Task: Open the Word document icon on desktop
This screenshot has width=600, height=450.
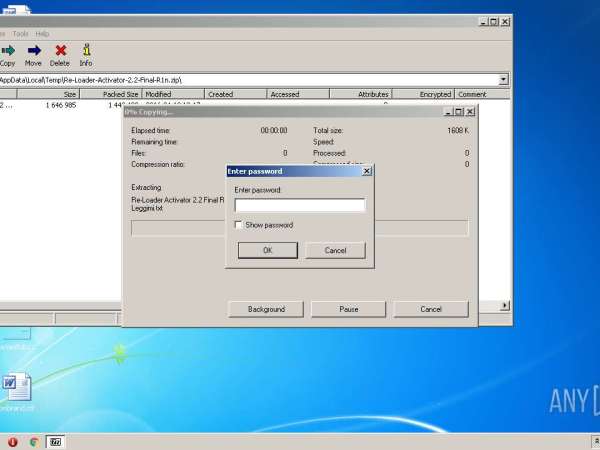Action: (16, 387)
